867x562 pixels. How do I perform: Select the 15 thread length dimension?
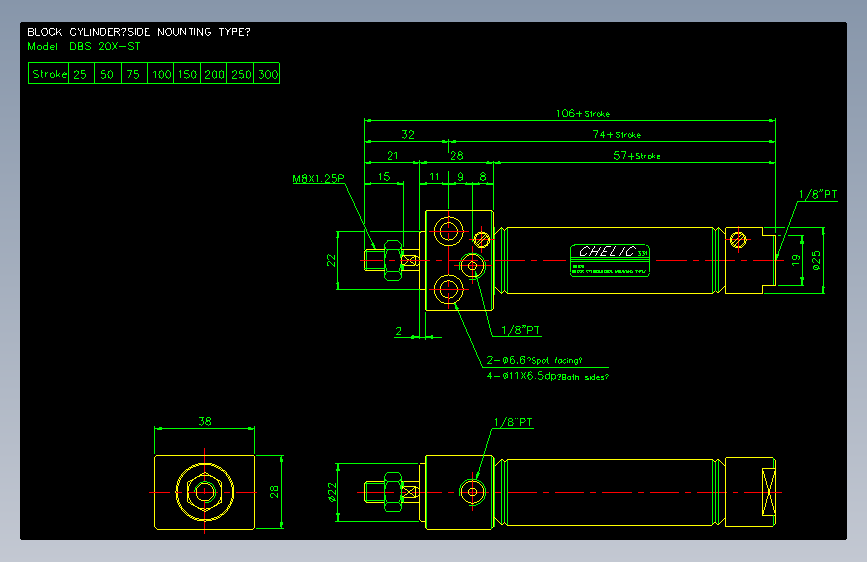click(384, 176)
